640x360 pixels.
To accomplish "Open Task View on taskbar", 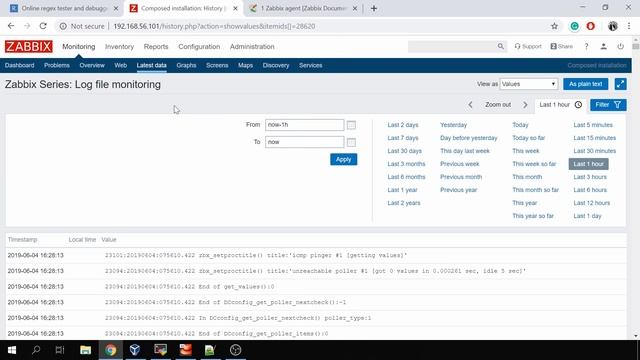I will (x=60, y=350).
